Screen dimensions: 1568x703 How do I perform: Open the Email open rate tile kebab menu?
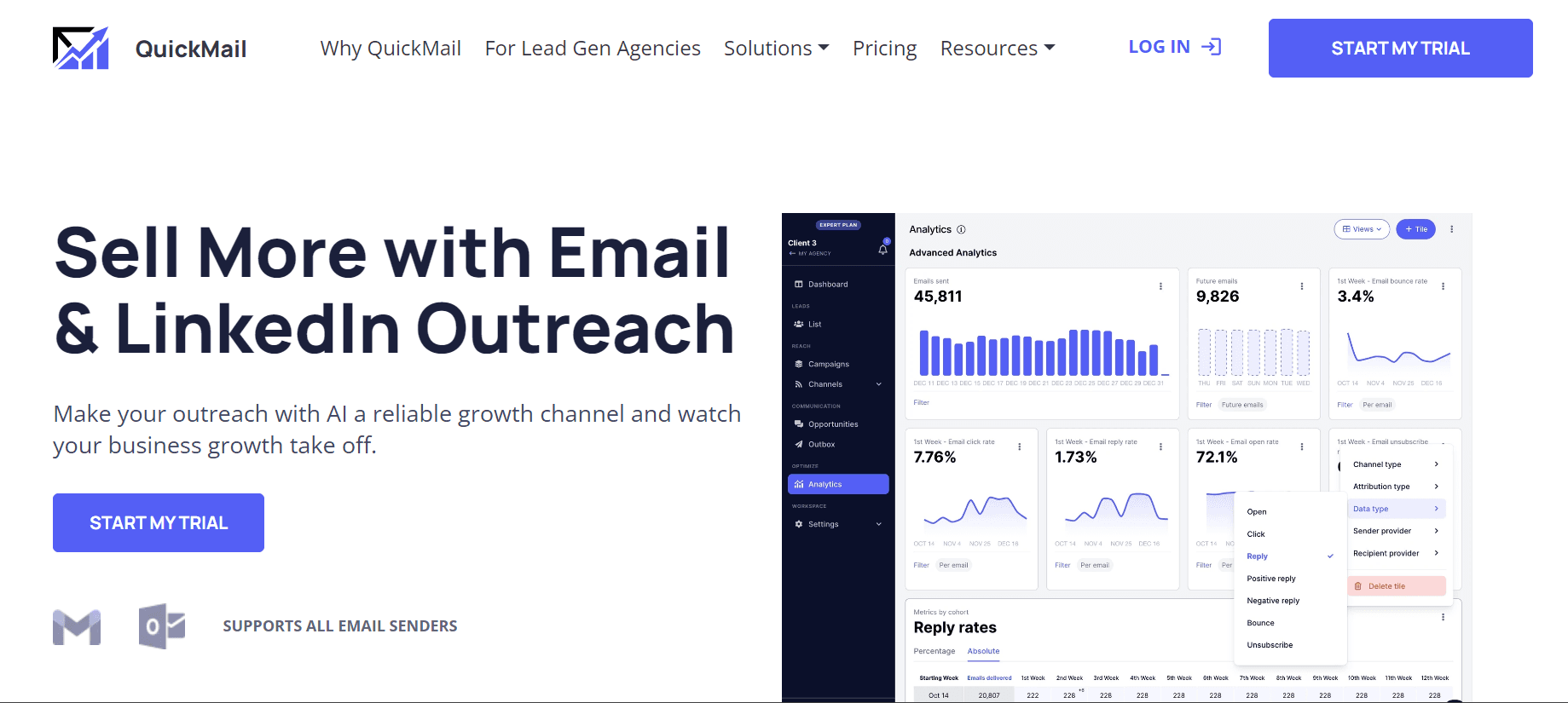(x=1302, y=447)
